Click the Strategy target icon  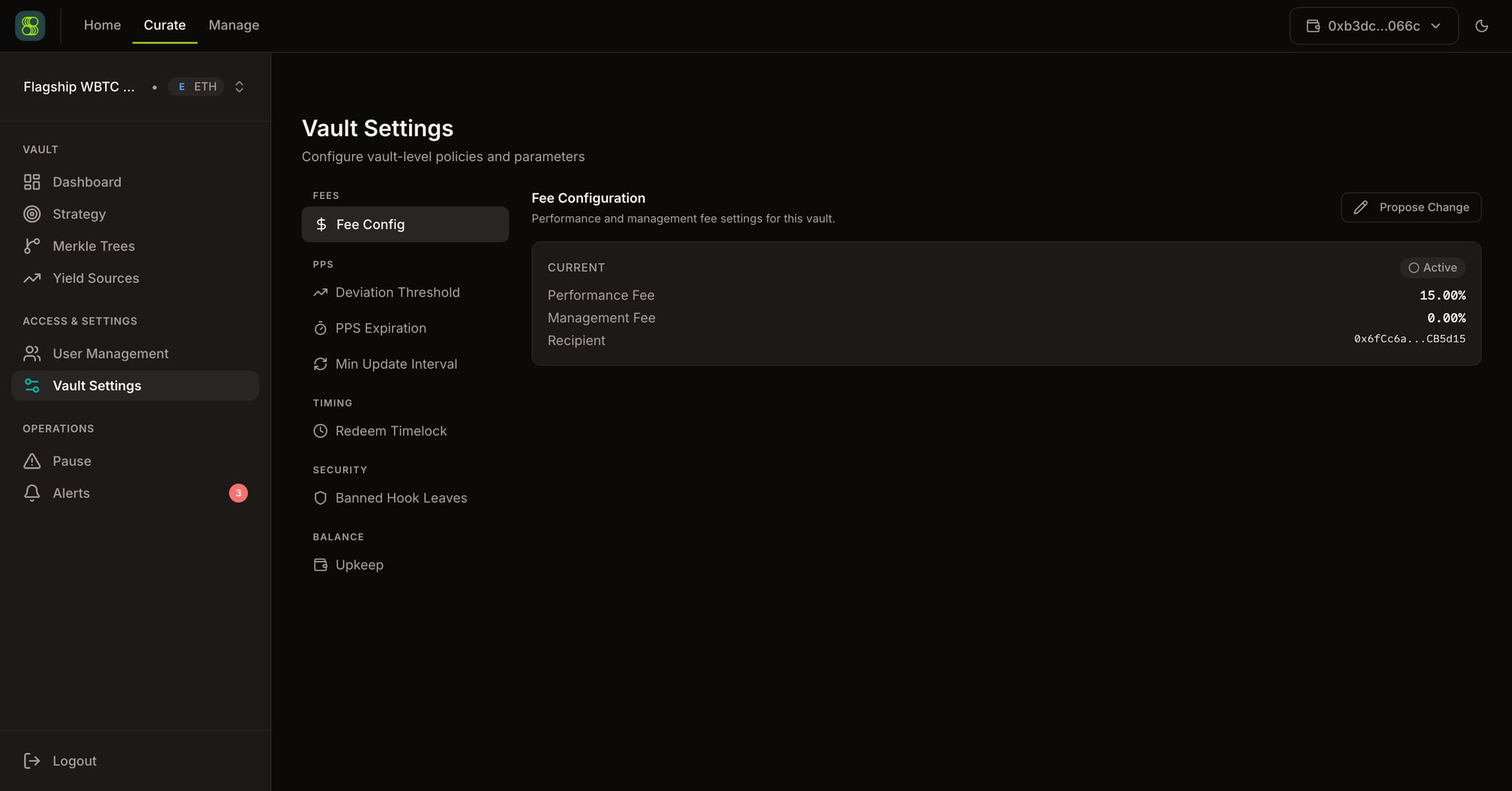[x=32, y=214]
